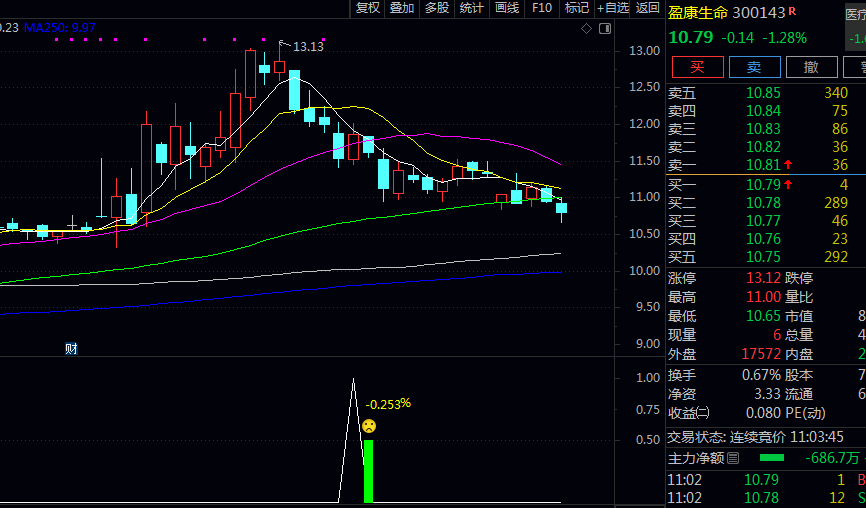
Task: Click the diamond icon above the price axis
Action: pos(586,29)
